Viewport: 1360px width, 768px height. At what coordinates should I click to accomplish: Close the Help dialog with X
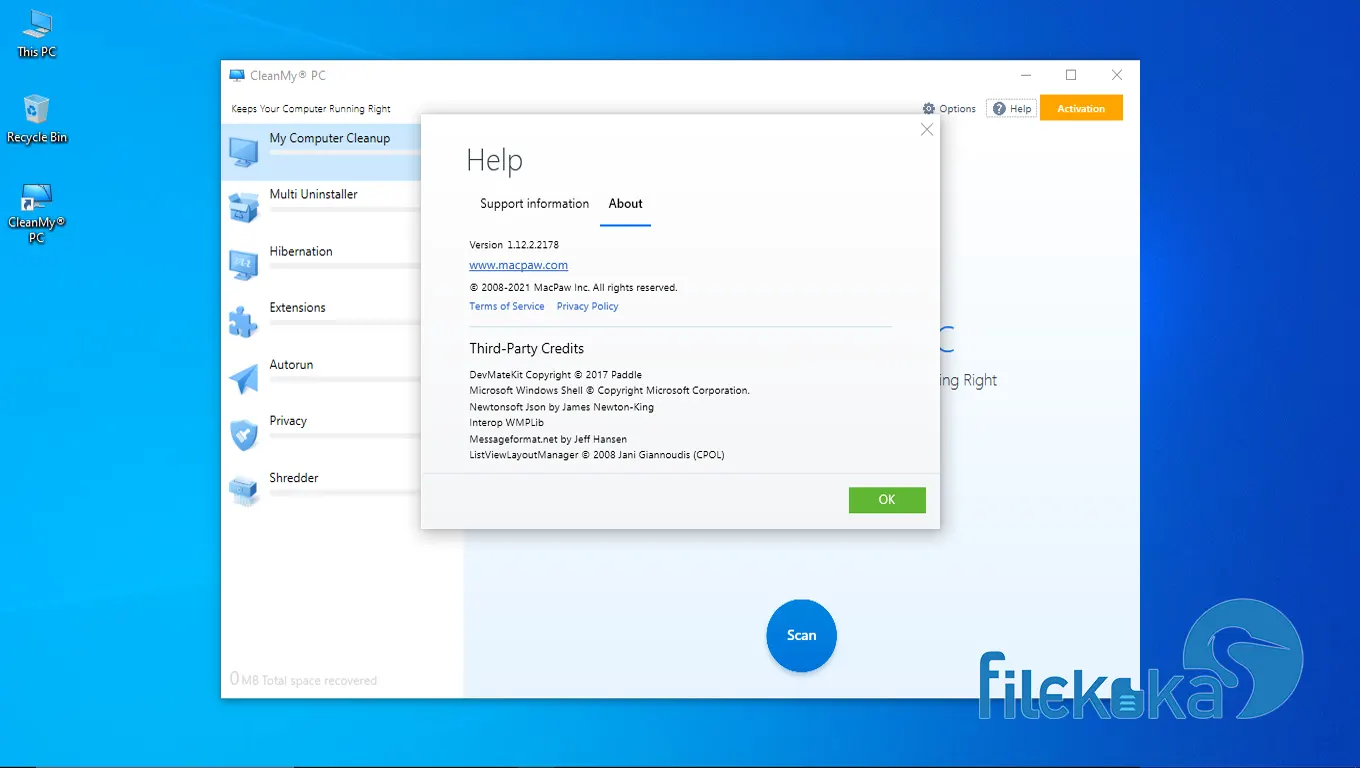point(927,130)
